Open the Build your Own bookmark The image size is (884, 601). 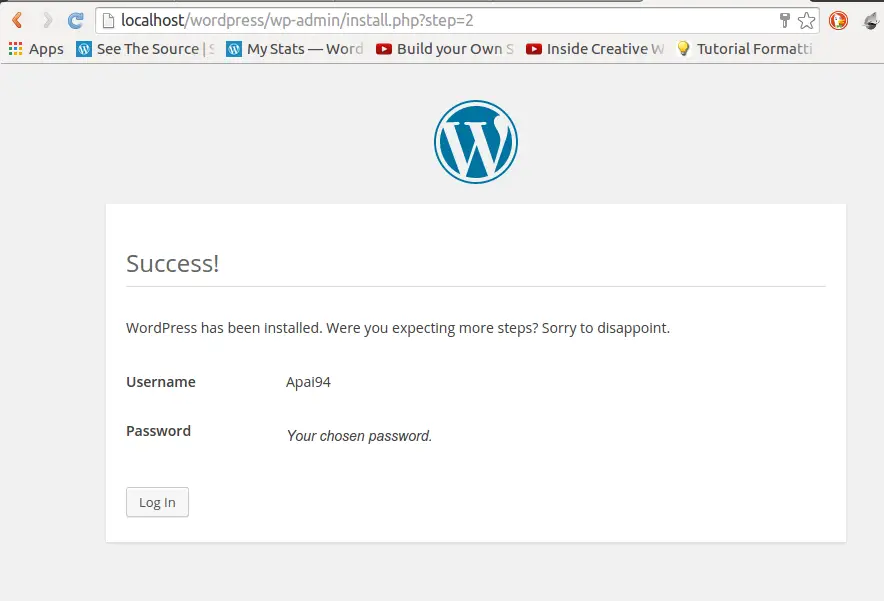point(445,49)
